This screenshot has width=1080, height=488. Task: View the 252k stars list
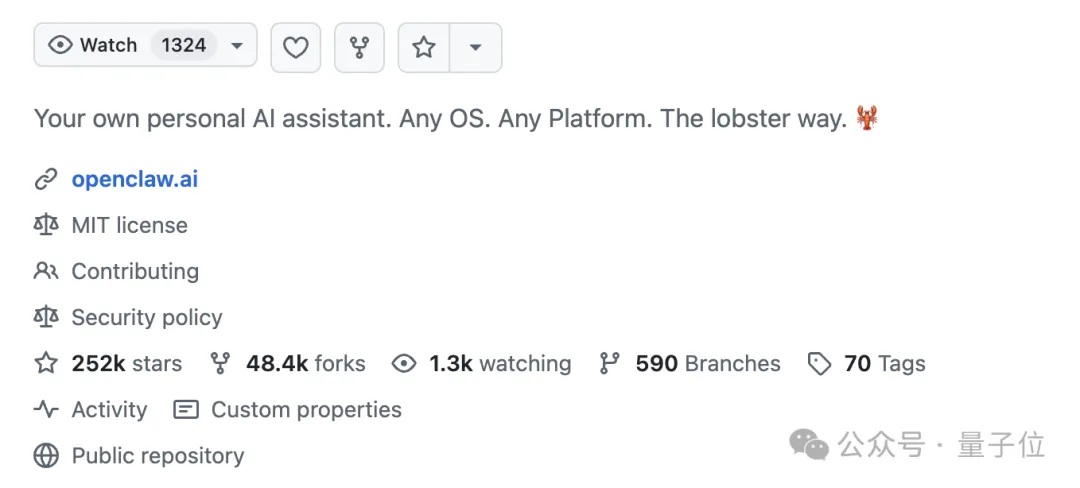126,363
